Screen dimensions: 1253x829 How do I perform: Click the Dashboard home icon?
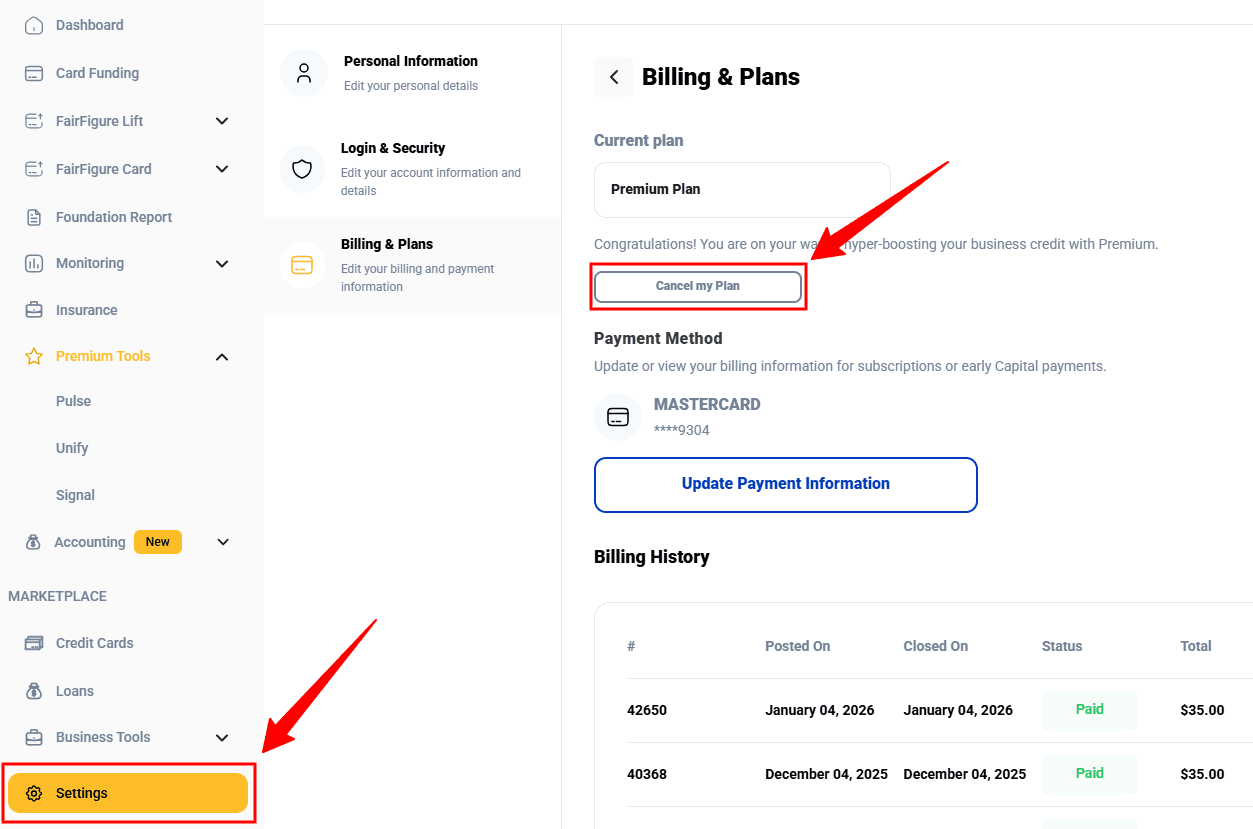coord(34,25)
